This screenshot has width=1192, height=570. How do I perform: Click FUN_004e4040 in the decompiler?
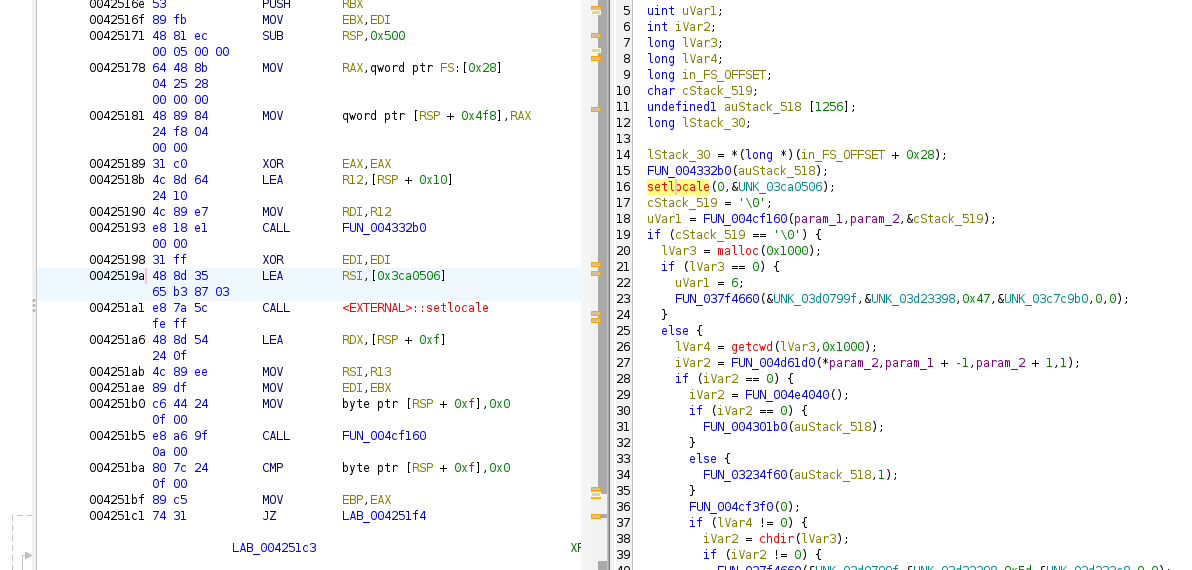tap(786, 394)
